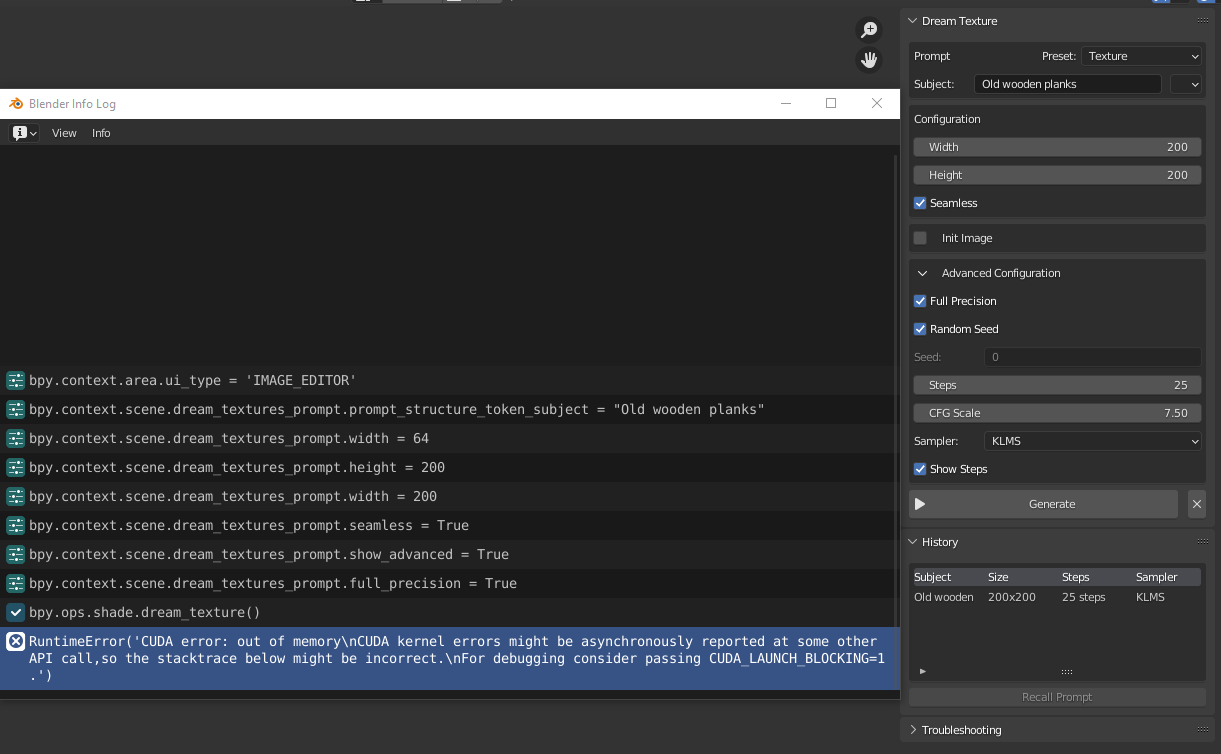Open the small dropdown right of Subject field
This screenshot has width=1221, height=754.
tap(1186, 84)
